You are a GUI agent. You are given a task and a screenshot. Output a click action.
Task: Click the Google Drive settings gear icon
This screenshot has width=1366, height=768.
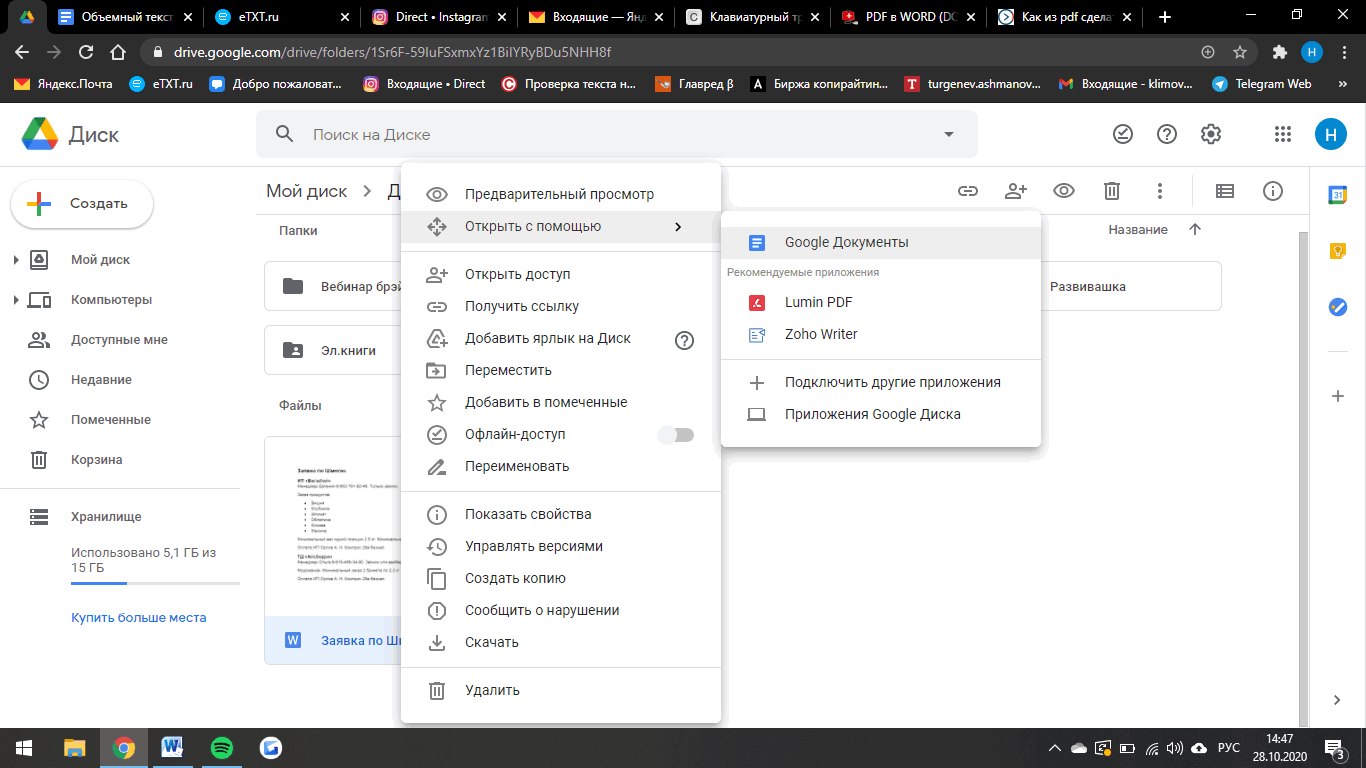point(1210,134)
